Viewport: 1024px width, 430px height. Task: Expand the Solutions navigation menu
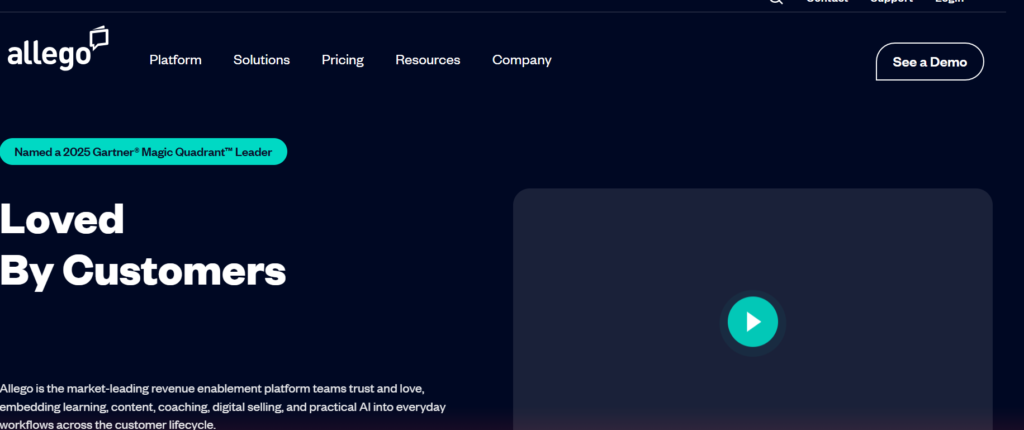tap(261, 60)
